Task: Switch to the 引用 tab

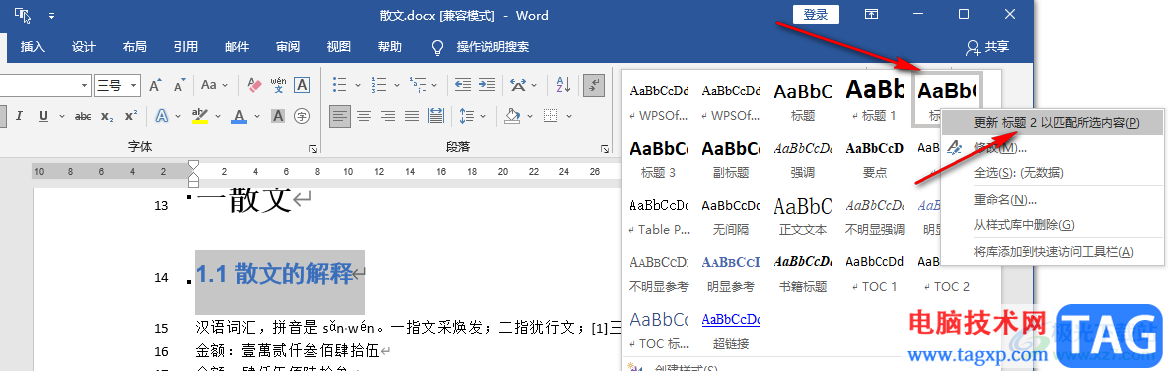Action: 185,47
